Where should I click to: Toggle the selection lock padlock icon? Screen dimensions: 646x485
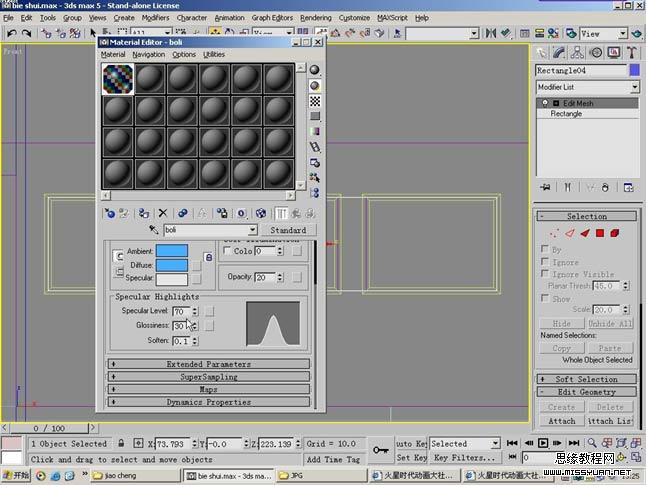[121, 443]
